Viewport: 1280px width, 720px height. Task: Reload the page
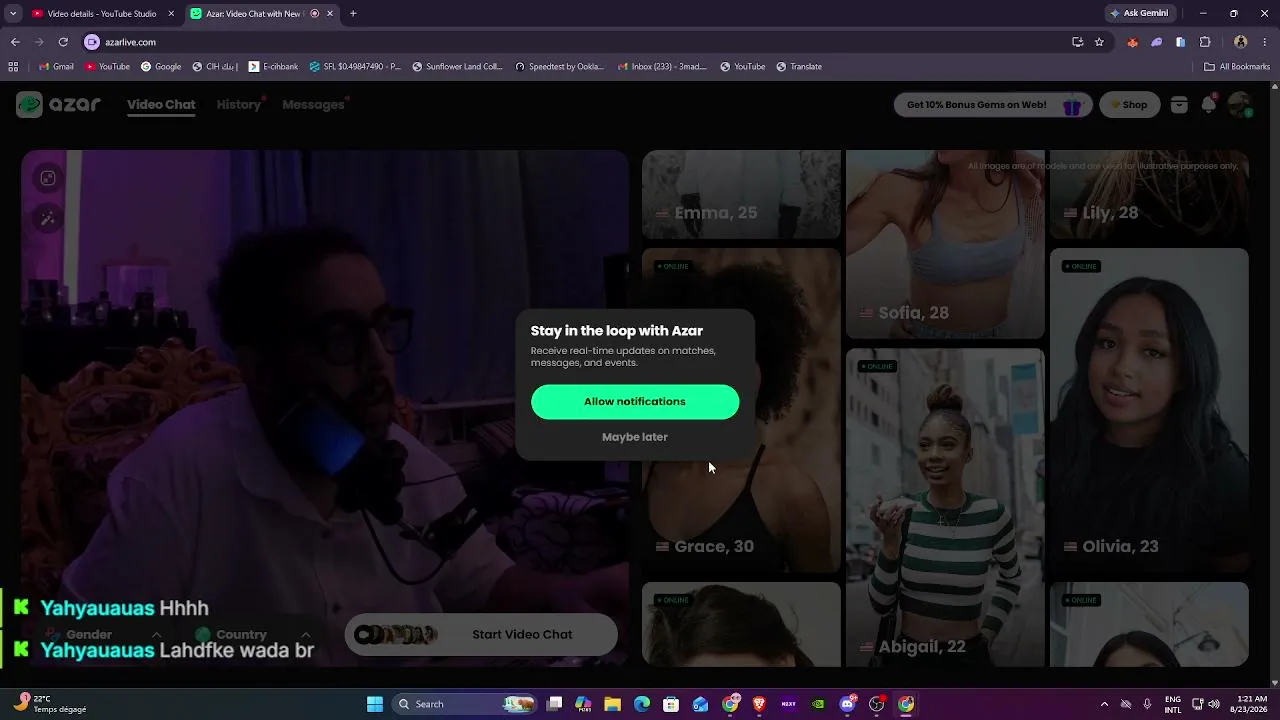[63, 42]
